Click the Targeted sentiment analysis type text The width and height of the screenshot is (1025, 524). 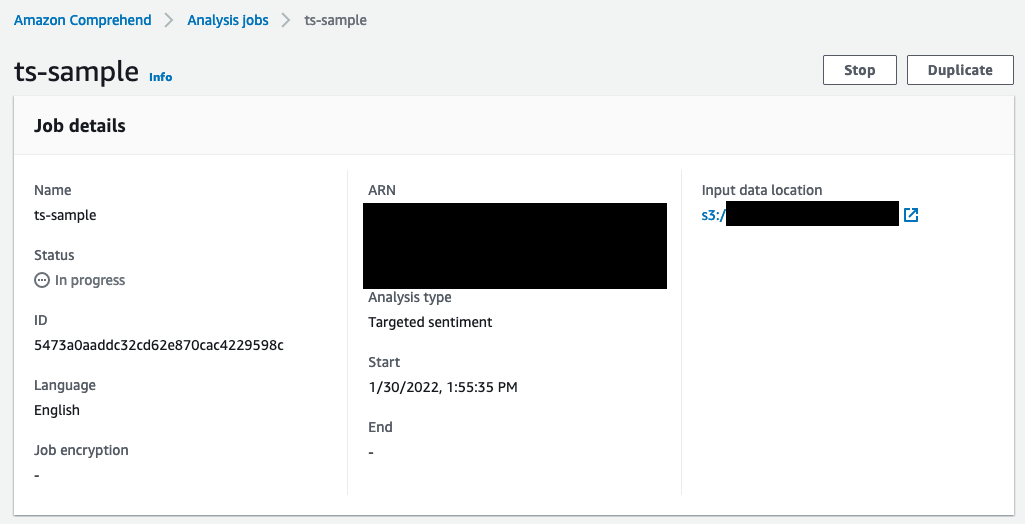pos(430,322)
